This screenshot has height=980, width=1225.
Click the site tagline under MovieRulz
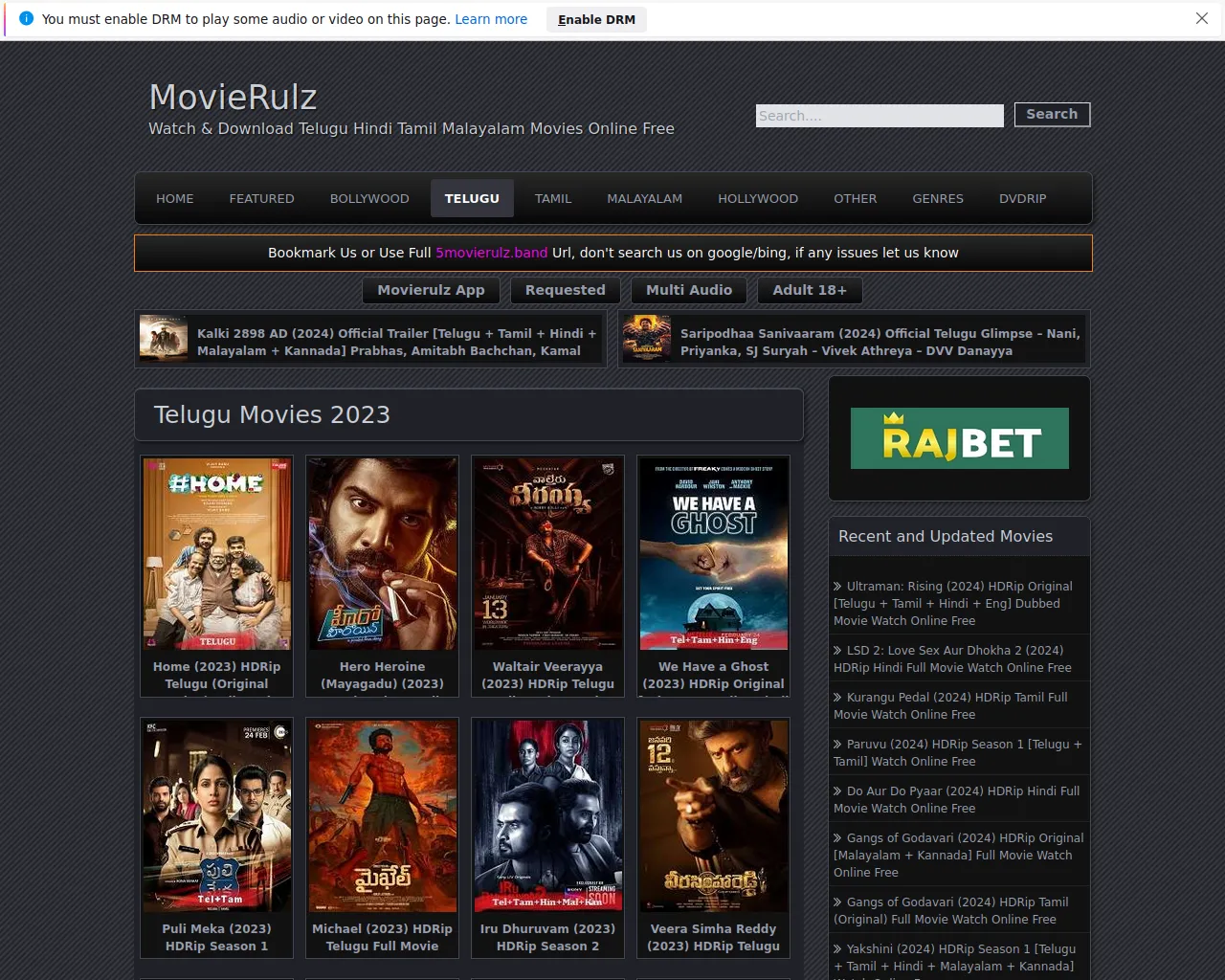click(412, 128)
